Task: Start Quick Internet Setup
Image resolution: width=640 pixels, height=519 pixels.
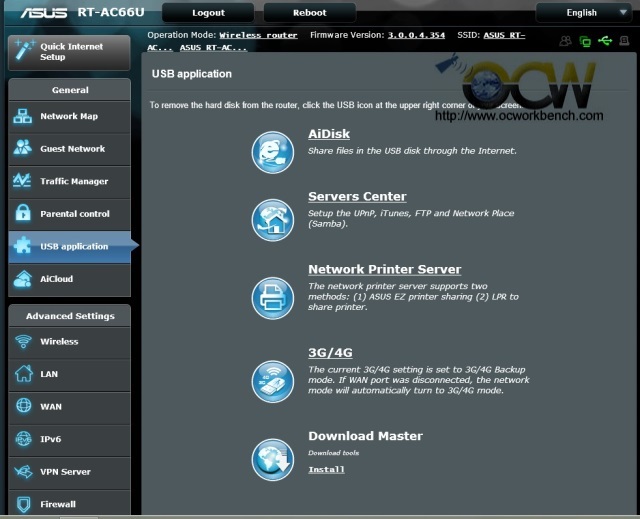Action: coord(69,52)
